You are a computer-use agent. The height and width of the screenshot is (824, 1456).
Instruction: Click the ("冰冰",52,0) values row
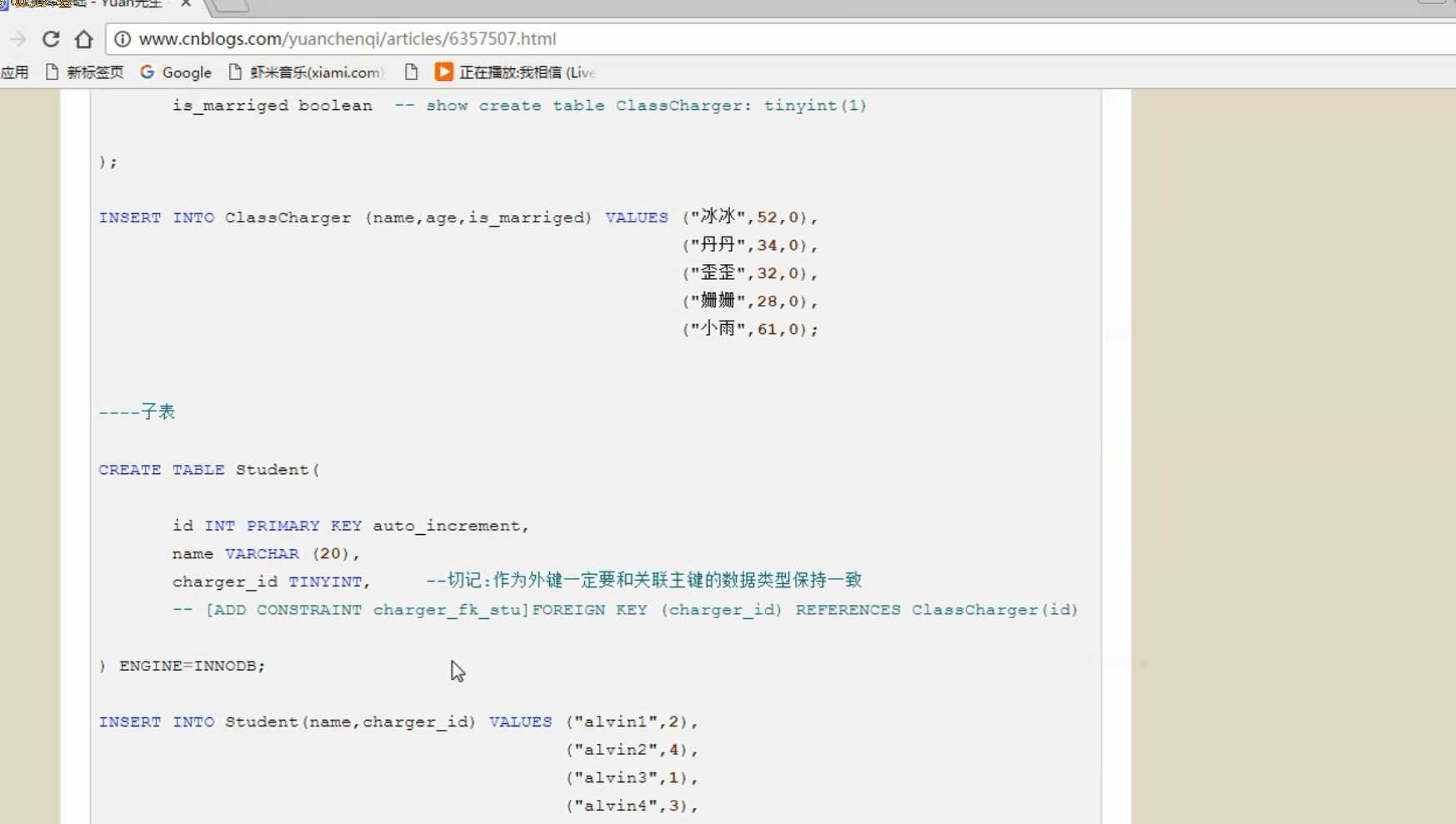coord(750,217)
